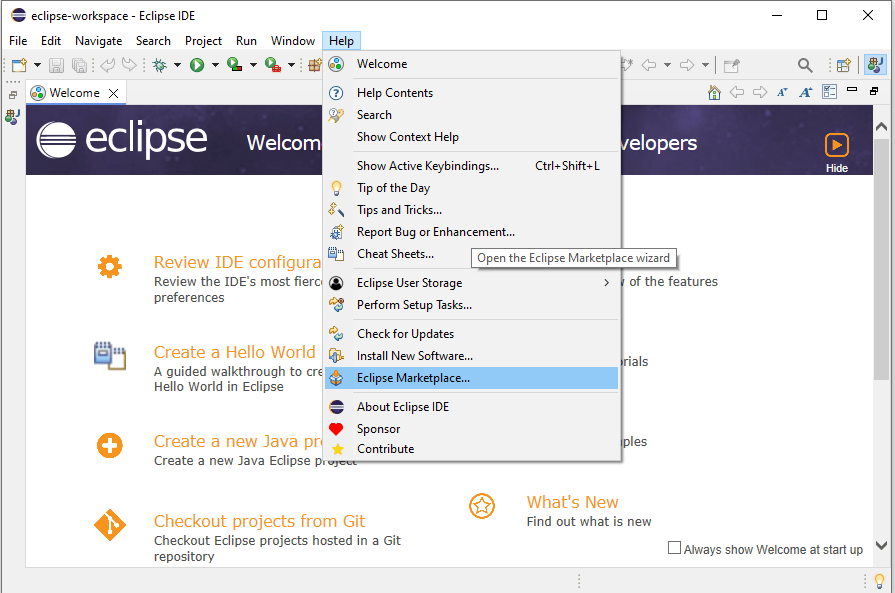Select Perform Setup Tasks... menu item
Viewport: 895px width, 593px height.
(x=471, y=305)
